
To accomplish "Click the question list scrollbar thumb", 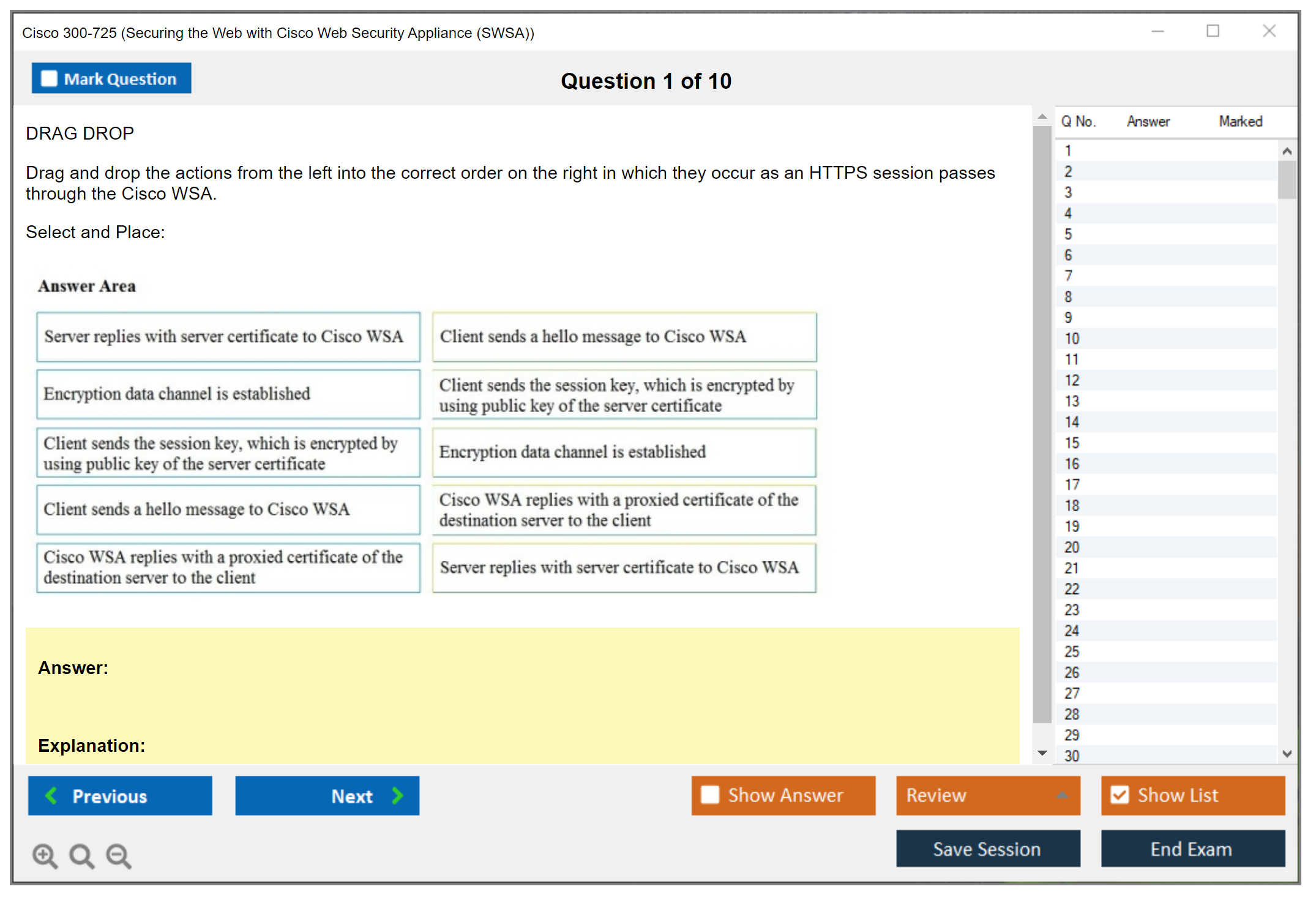I will (x=1287, y=179).
